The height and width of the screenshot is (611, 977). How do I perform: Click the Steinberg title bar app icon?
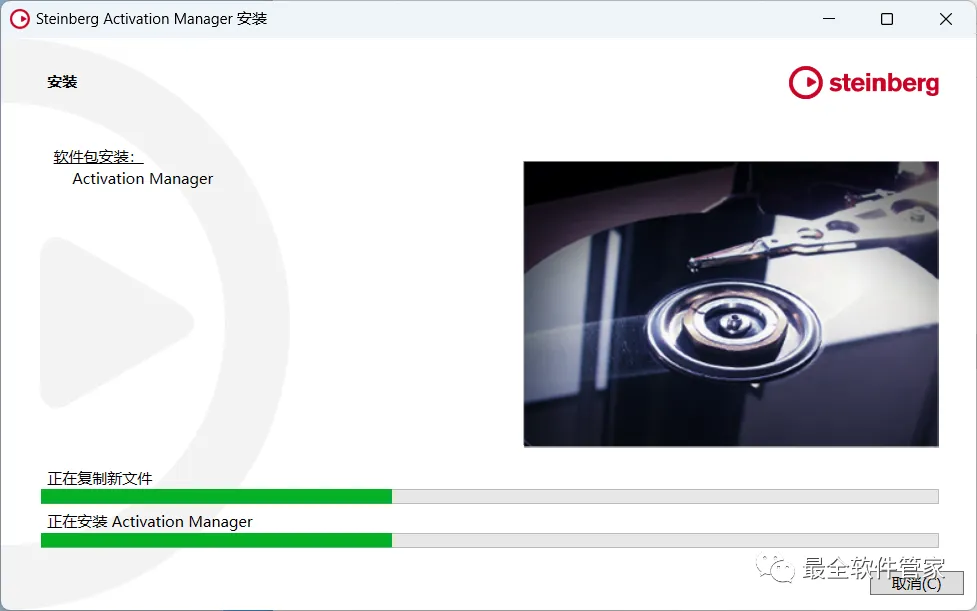[20, 19]
